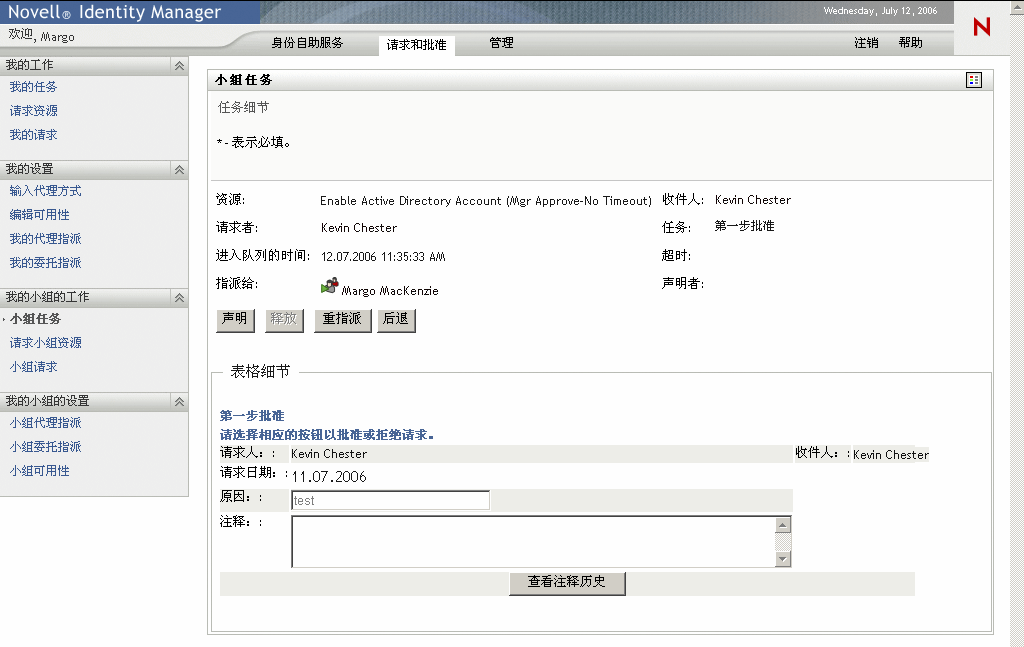This screenshot has height=647, width=1024.
Task: Switch to the 请求和批准 tab
Action: 417,44
